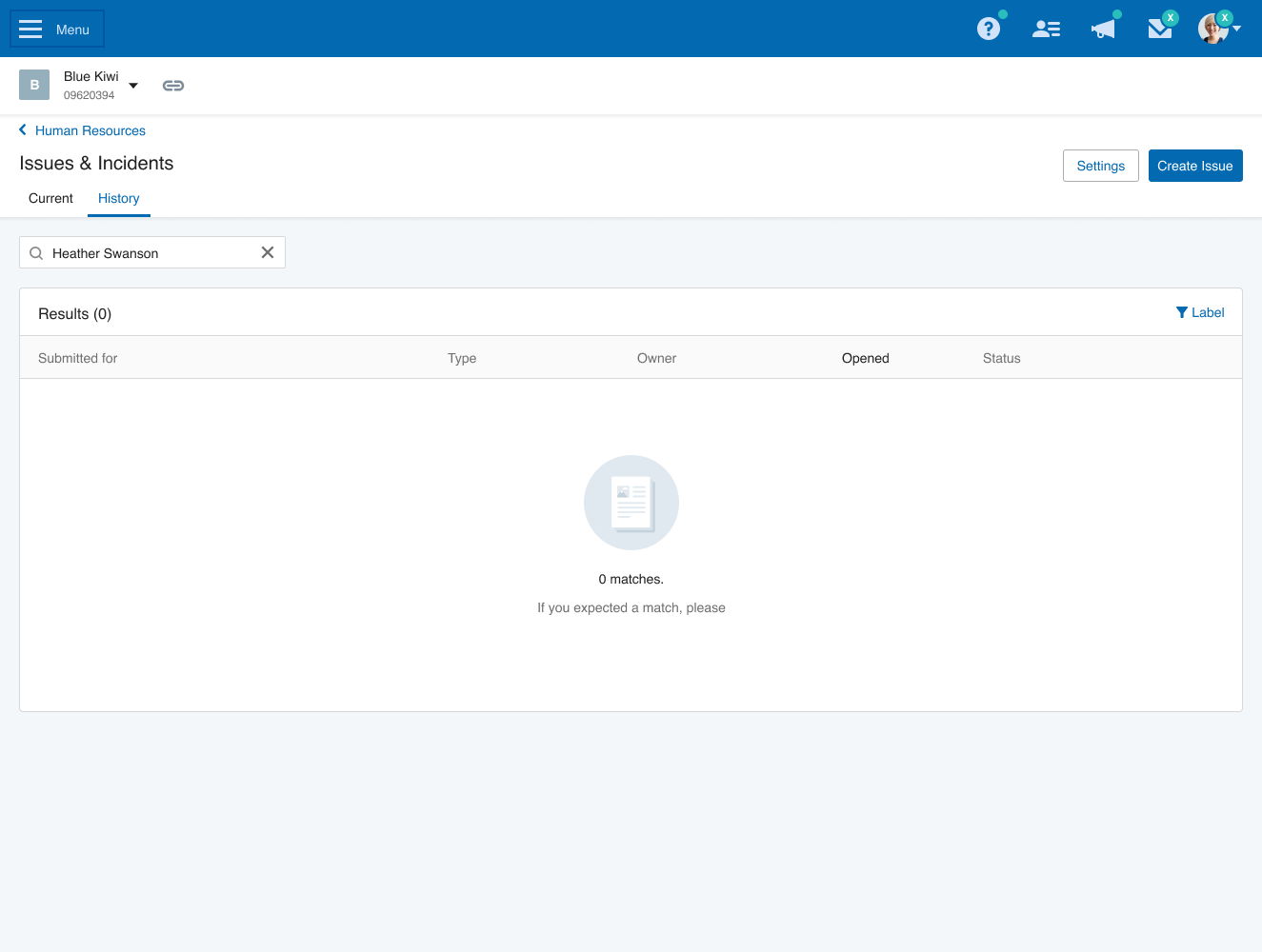The image size is (1262, 952).
Task: Sort by Owner column header
Action: 657,358
